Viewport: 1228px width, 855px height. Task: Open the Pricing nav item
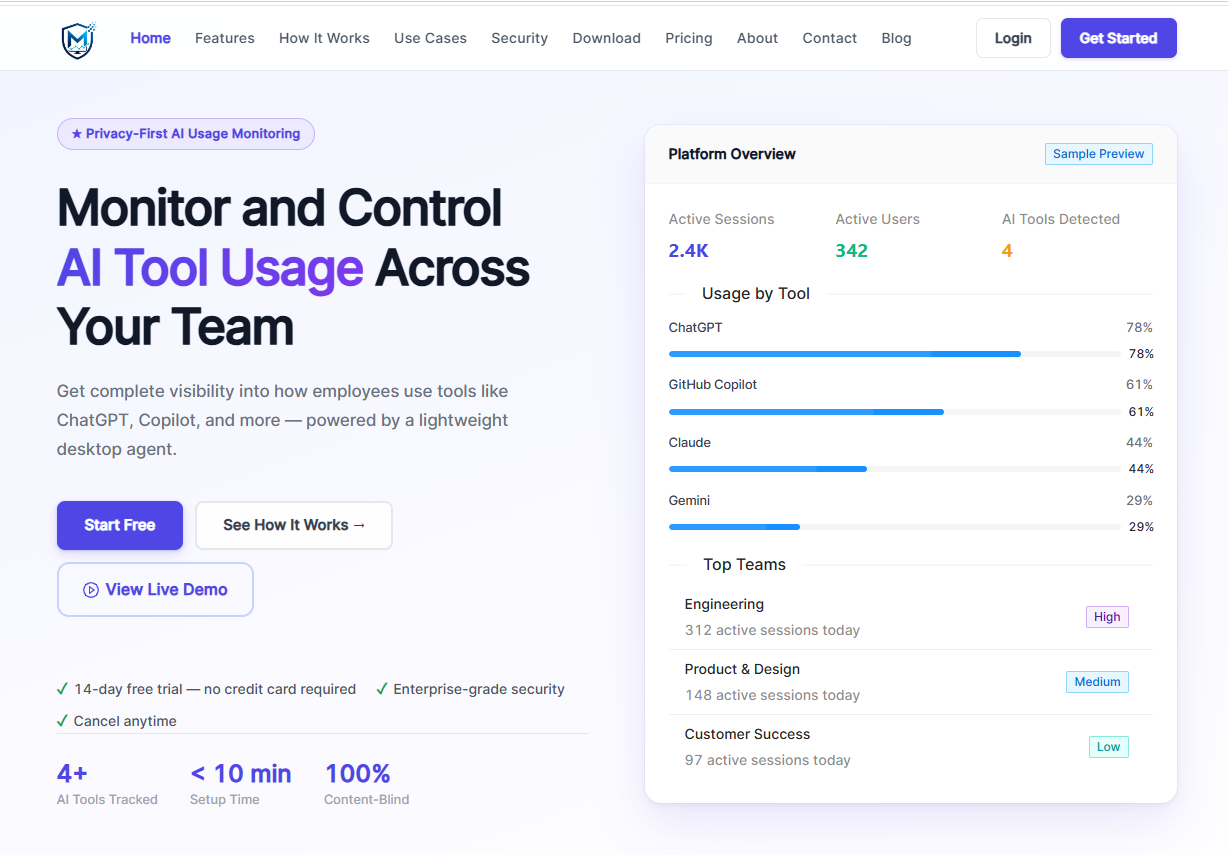pyautogui.click(x=689, y=38)
